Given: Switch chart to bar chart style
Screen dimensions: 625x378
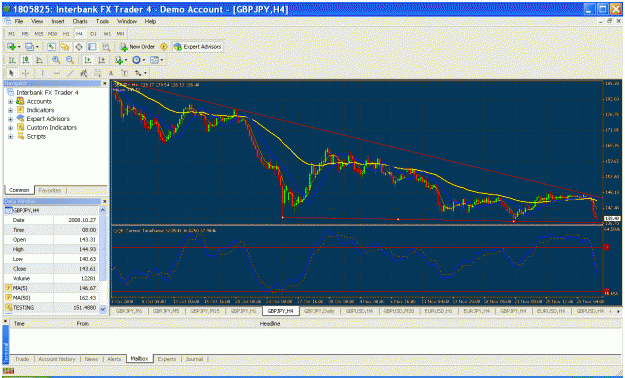Looking at the screenshot, I should (x=12, y=60).
